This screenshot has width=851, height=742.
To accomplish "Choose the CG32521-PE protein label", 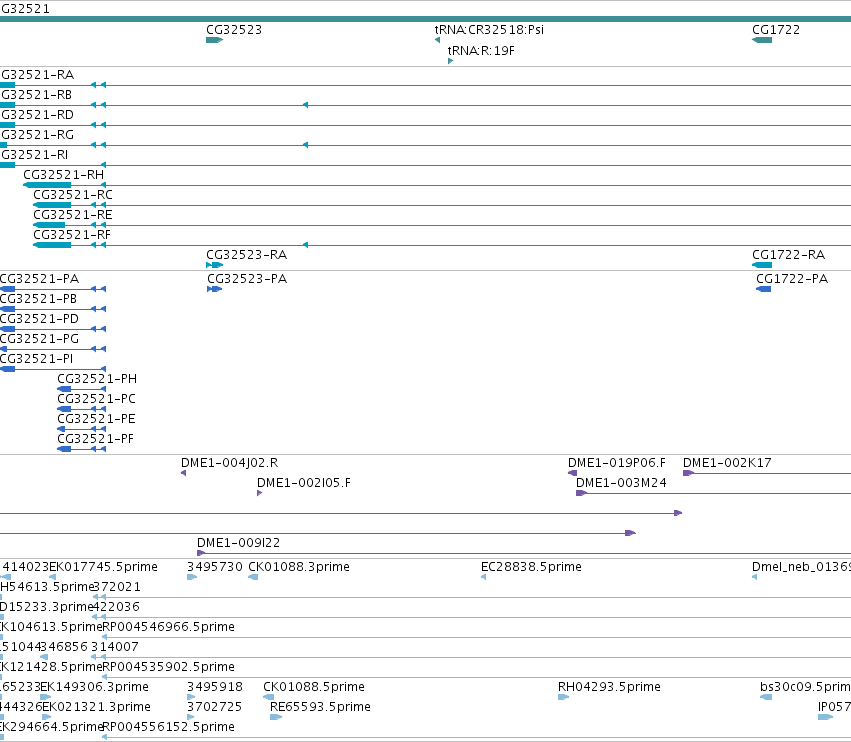I will 97,419.
